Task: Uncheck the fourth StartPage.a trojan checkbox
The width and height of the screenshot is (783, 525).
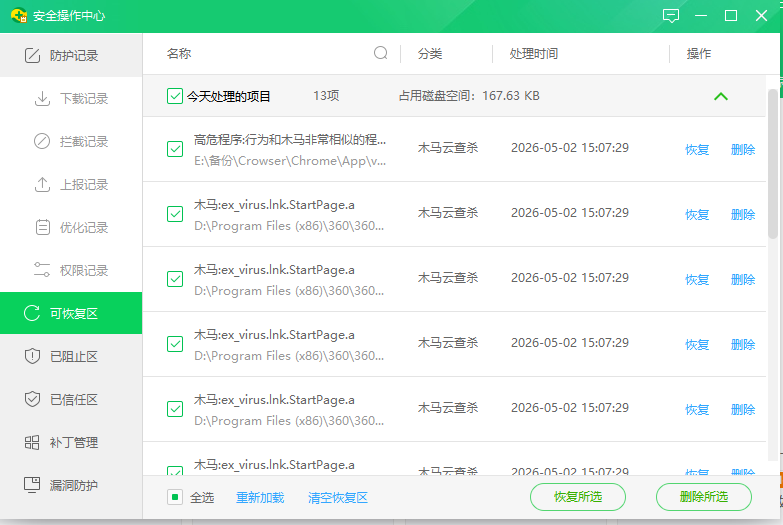Action: pyautogui.click(x=175, y=409)
